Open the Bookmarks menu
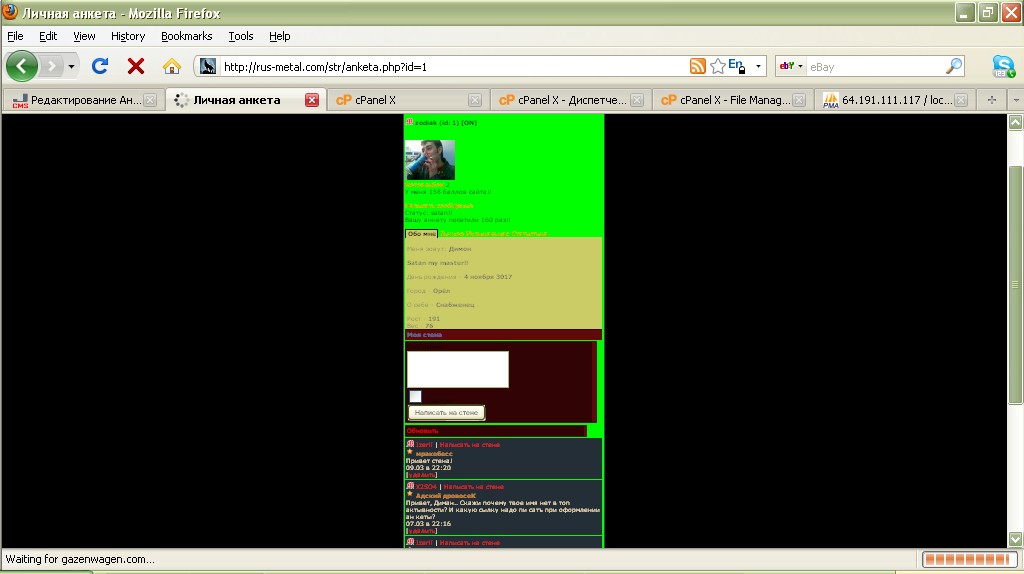Image resolution: width=1024 pixels, height=574 pixels. pos(186,36)
